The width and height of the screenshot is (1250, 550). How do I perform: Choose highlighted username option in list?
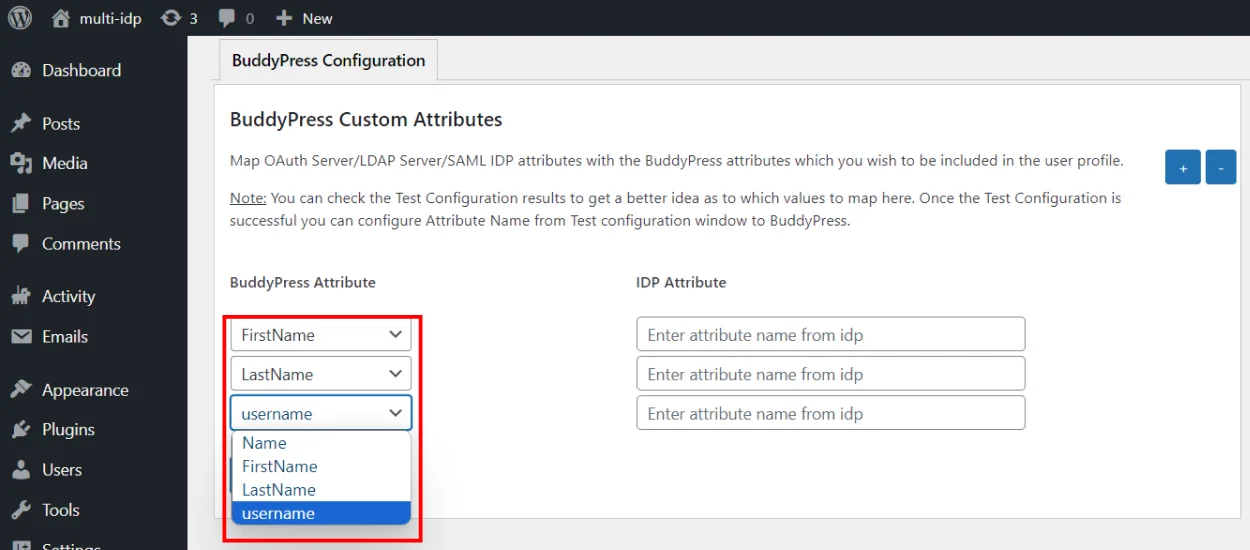coord(321,513)
